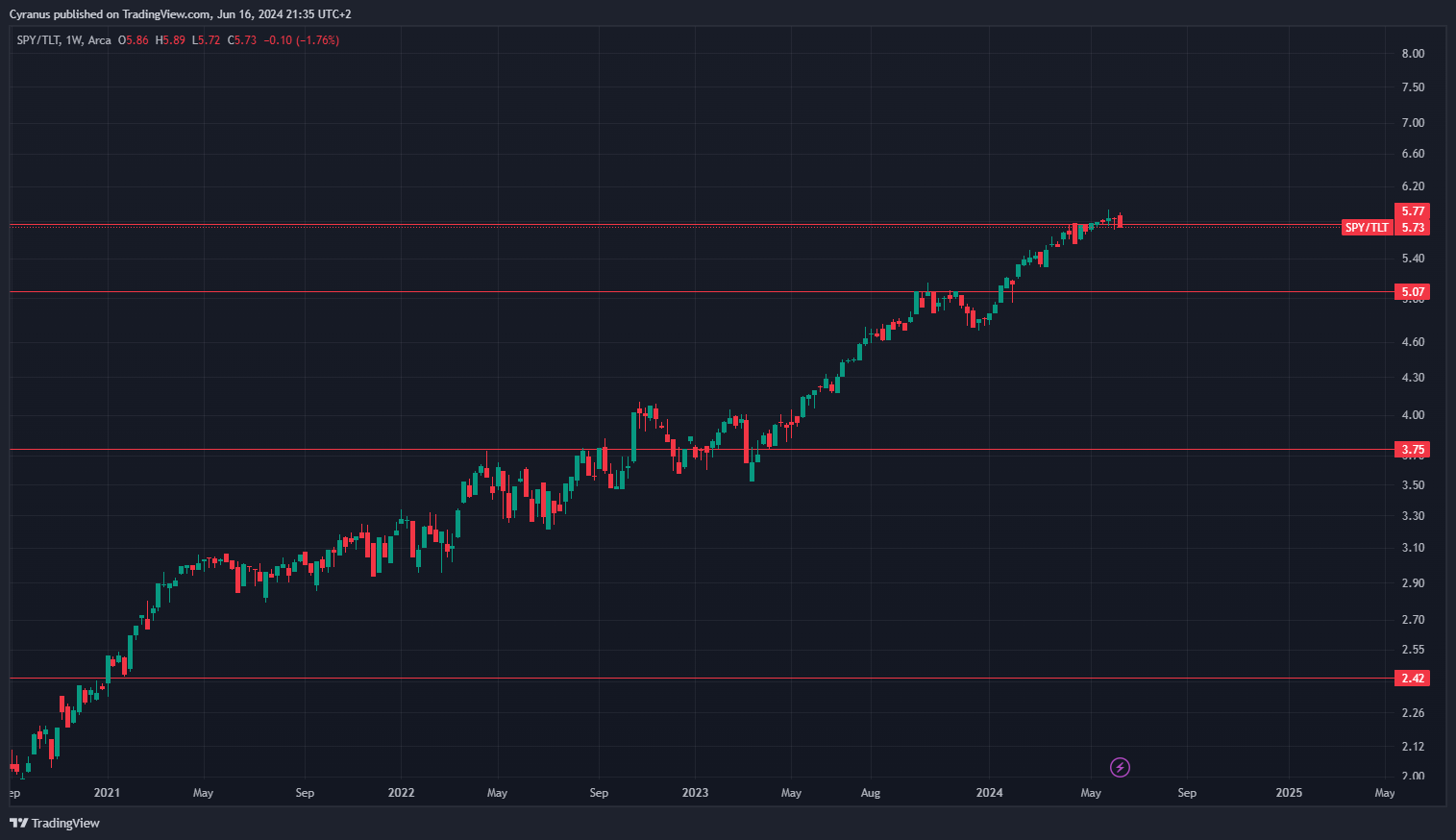Click the 3.50 price axis label

[x=1413, y=485]
